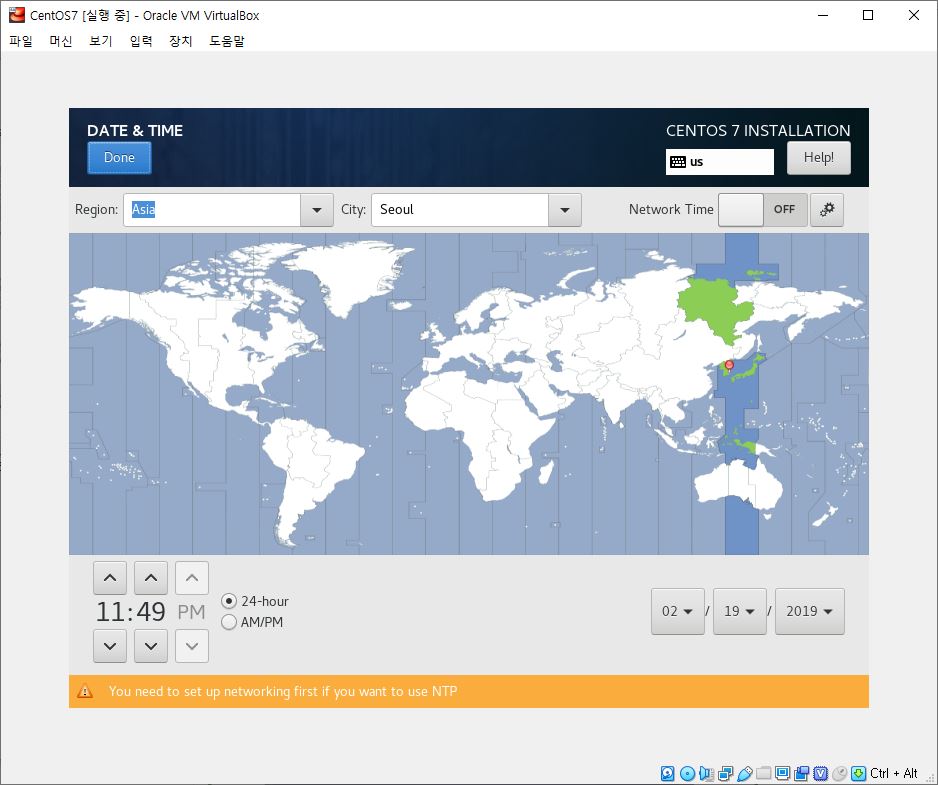Open the month dropdown showing 02

coord(678,611)
